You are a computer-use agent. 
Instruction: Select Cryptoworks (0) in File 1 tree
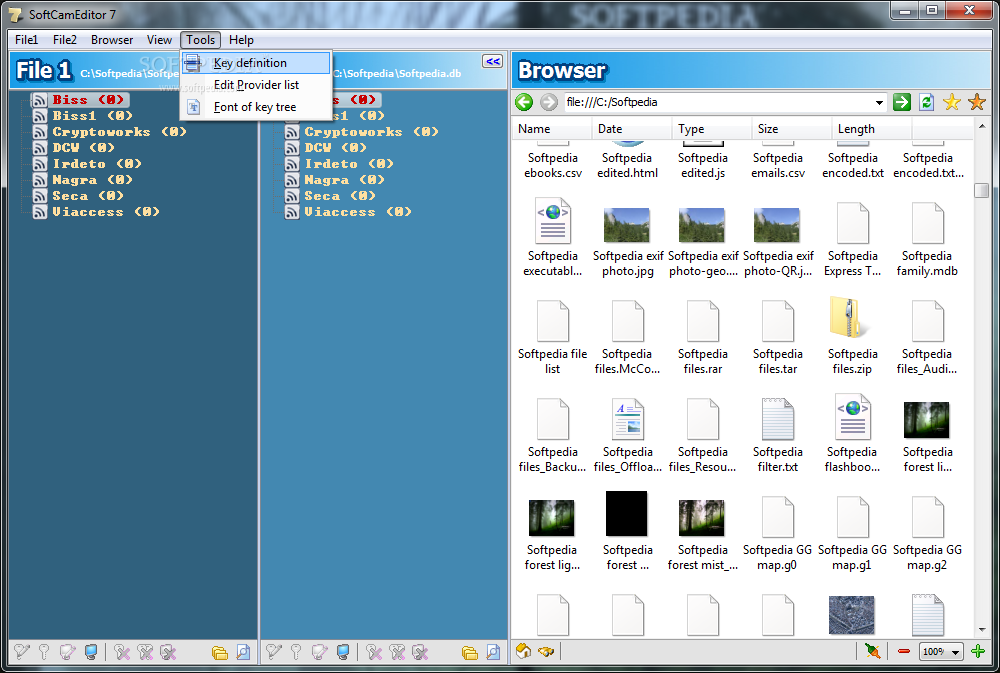(x=119, y=131)
